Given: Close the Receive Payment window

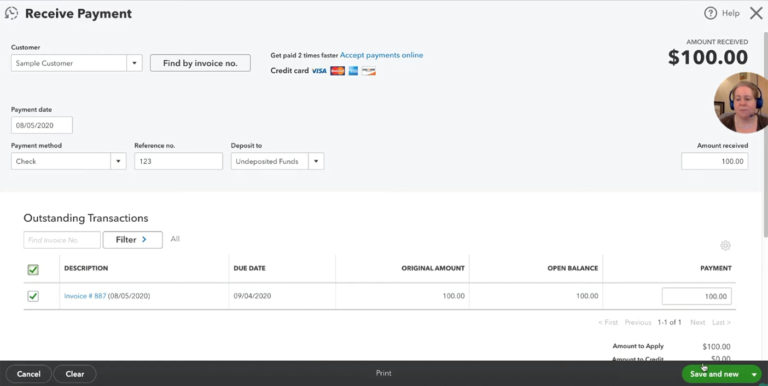Looking at the screenshot, I should tap(756, 13).
